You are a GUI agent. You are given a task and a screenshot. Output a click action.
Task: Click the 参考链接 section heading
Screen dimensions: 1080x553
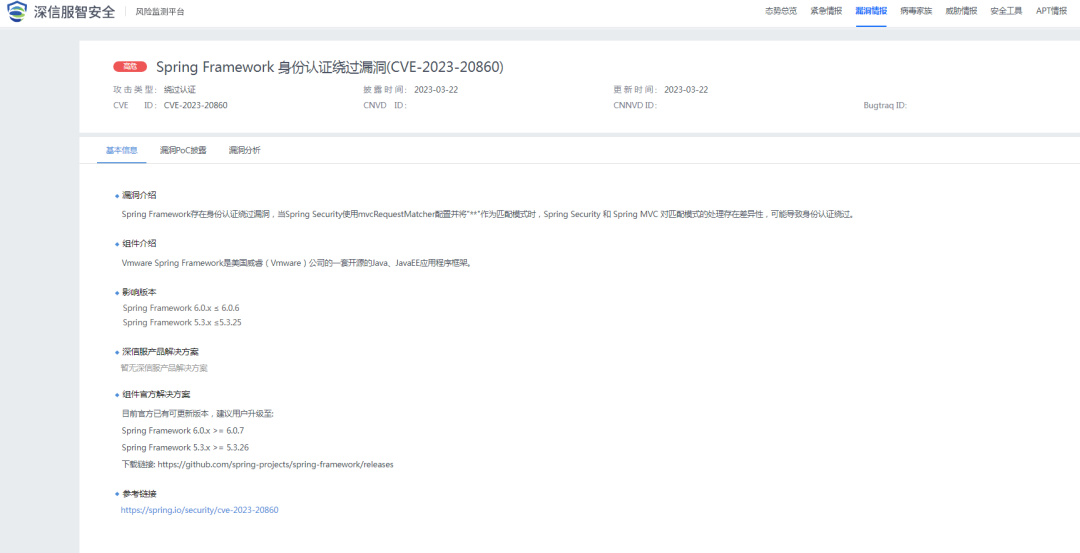tap(139, 494)
